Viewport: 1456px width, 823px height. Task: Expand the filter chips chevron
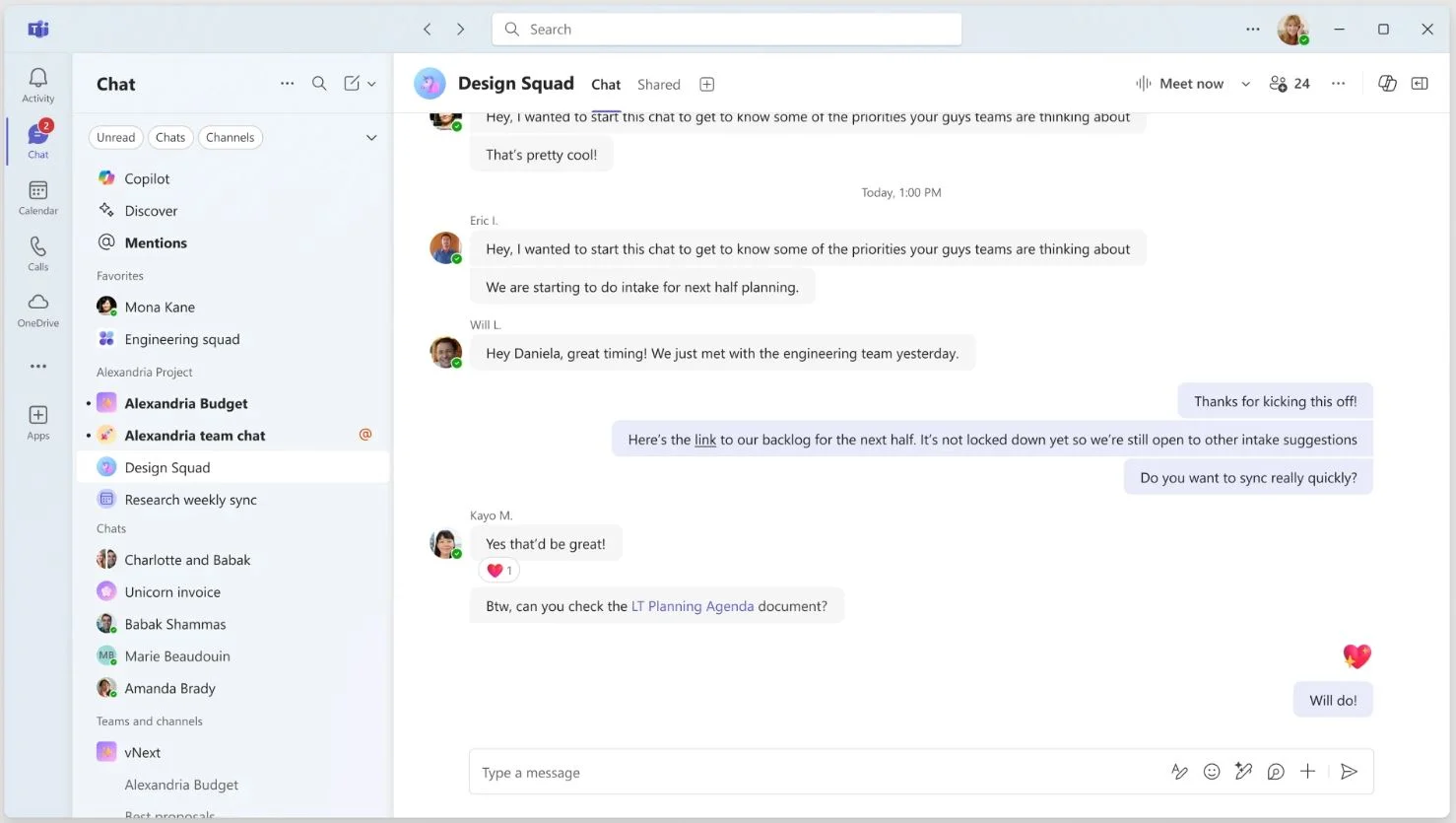tap(371, 138)
